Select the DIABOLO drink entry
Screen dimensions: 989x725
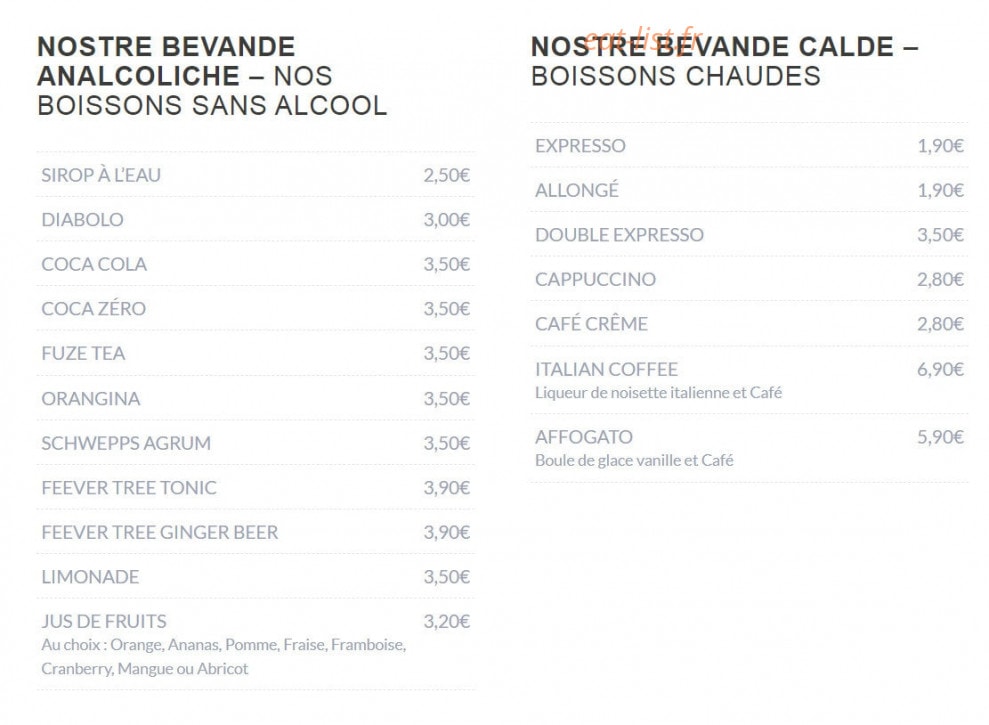pyautogui.click(x=255, y=220)
